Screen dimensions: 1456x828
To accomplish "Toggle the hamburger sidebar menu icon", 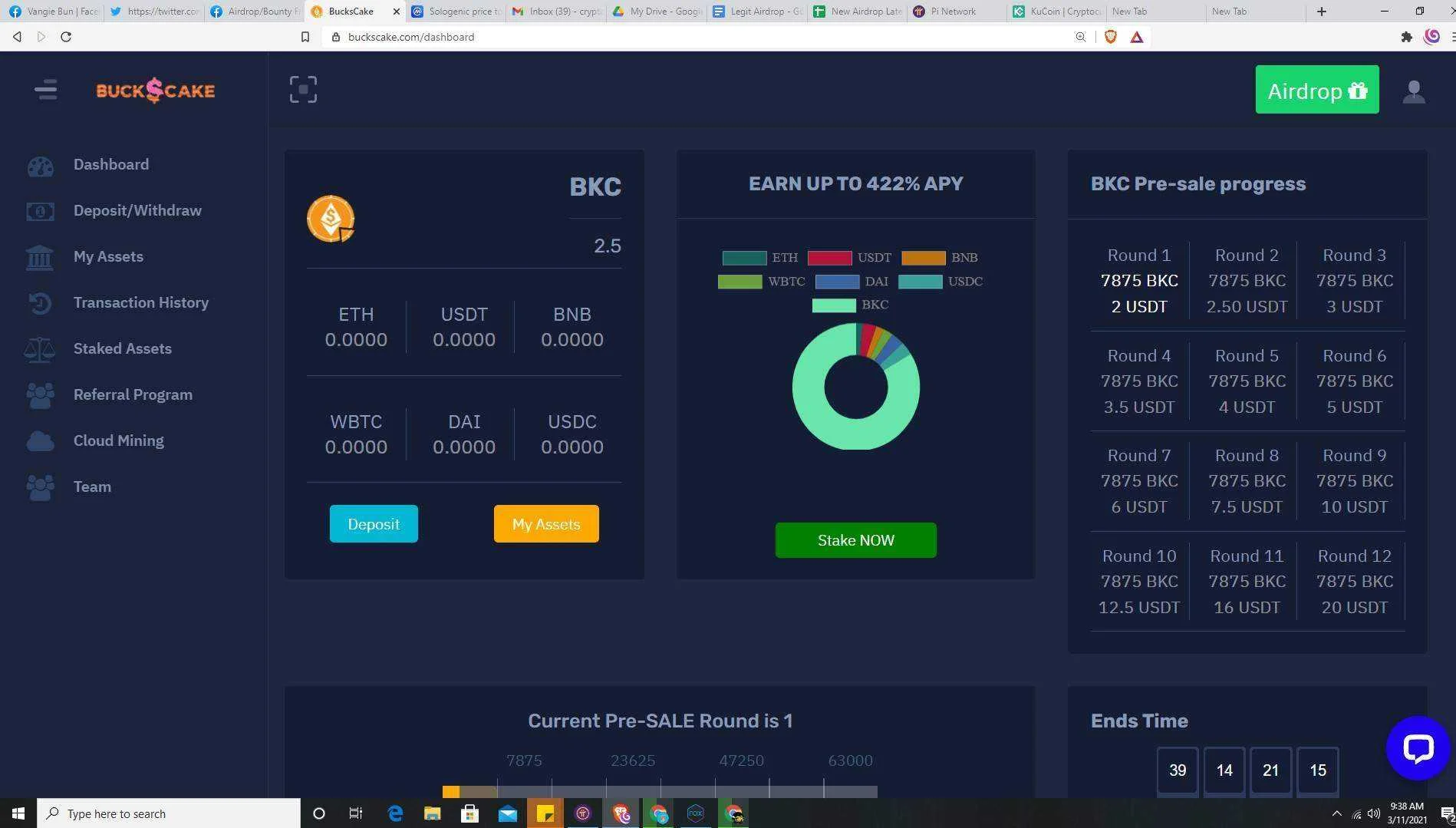I will click(45, 90).
